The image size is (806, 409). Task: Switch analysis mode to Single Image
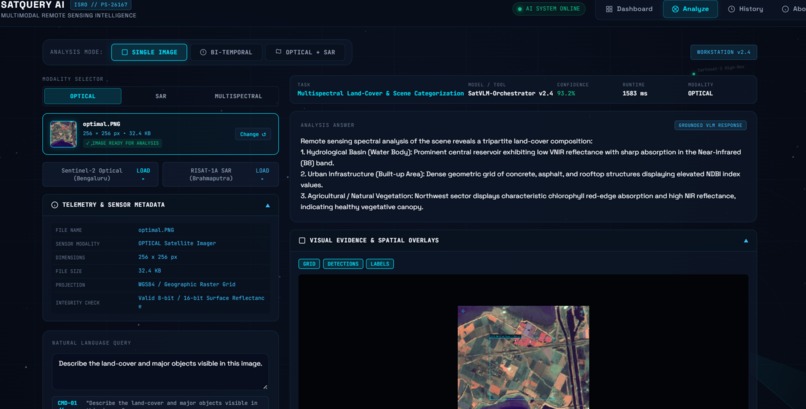(149, 52)
